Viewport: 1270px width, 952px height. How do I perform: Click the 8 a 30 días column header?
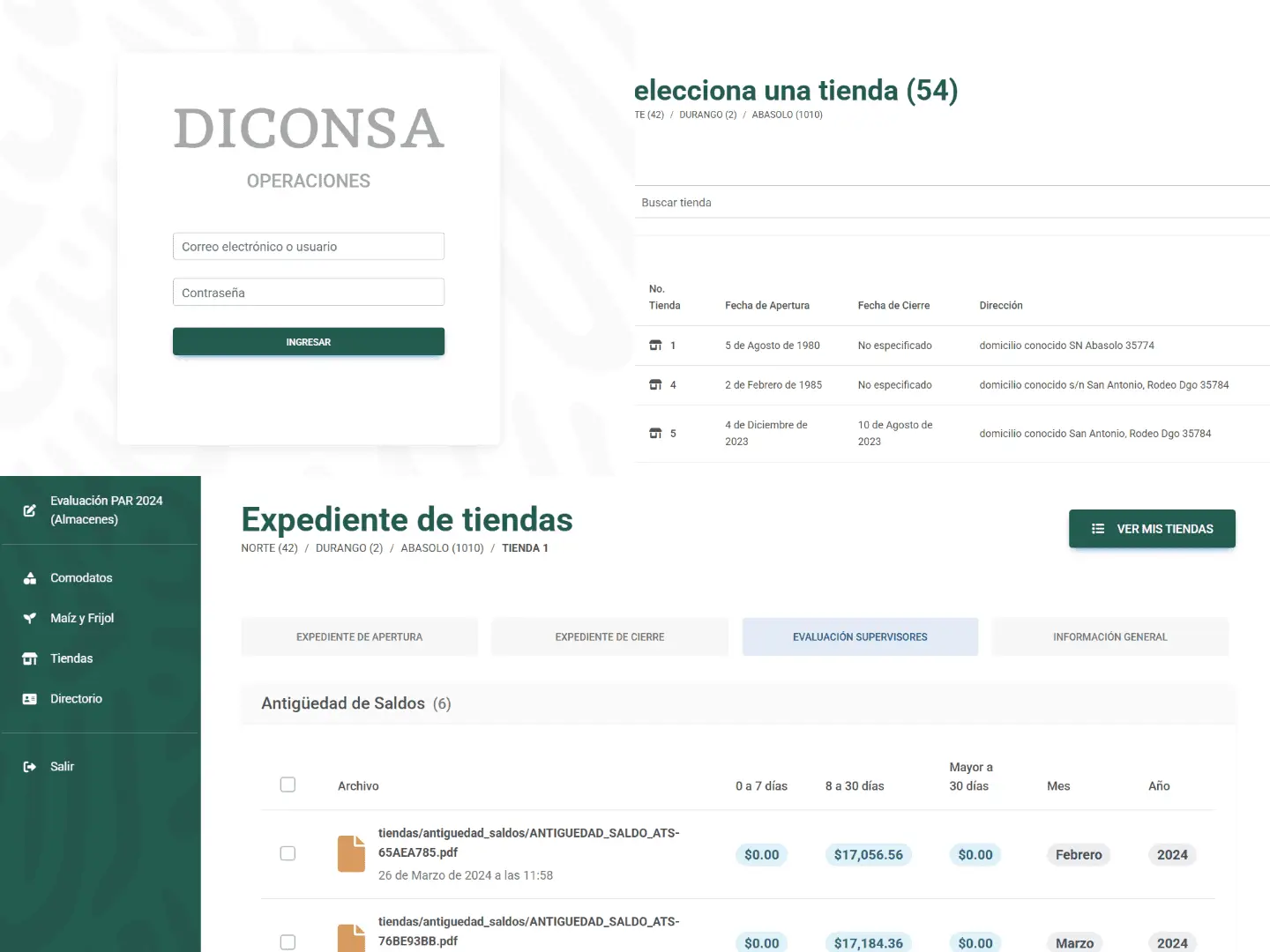point(855,786)
